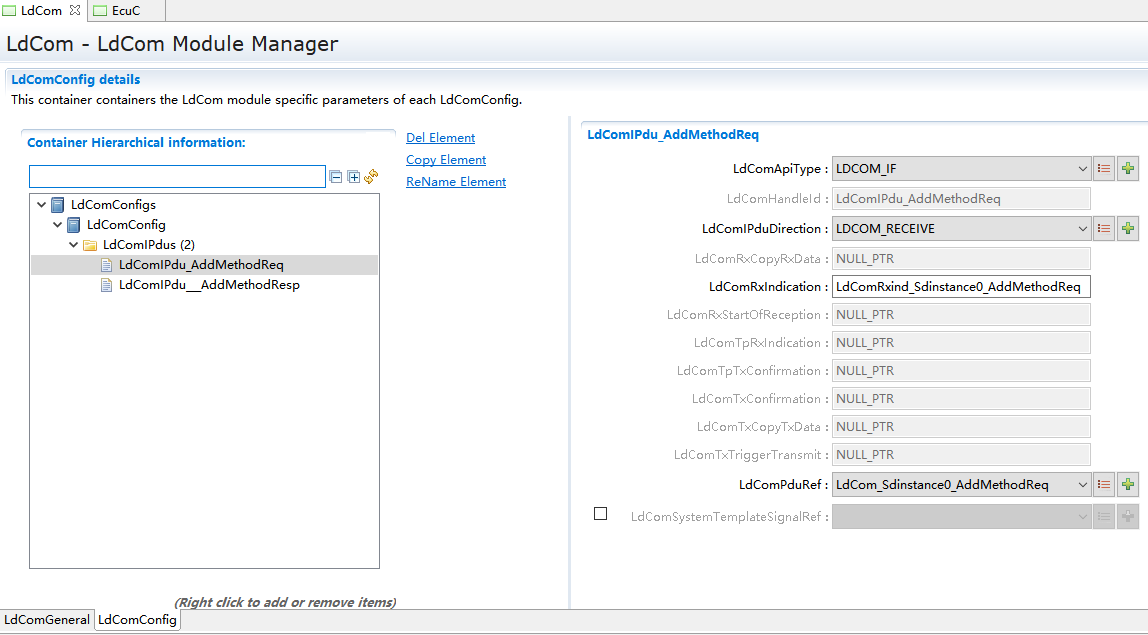Screen dimensions: 1148x635
Task: Click the collapse all tree icon
Action: (336, 177)
